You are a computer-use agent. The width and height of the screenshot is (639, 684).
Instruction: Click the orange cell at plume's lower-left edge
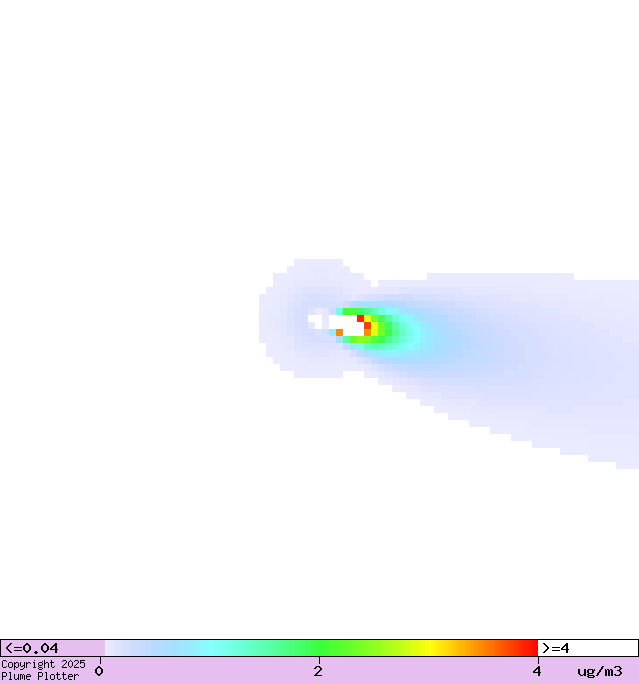click(x=339, y=332)
